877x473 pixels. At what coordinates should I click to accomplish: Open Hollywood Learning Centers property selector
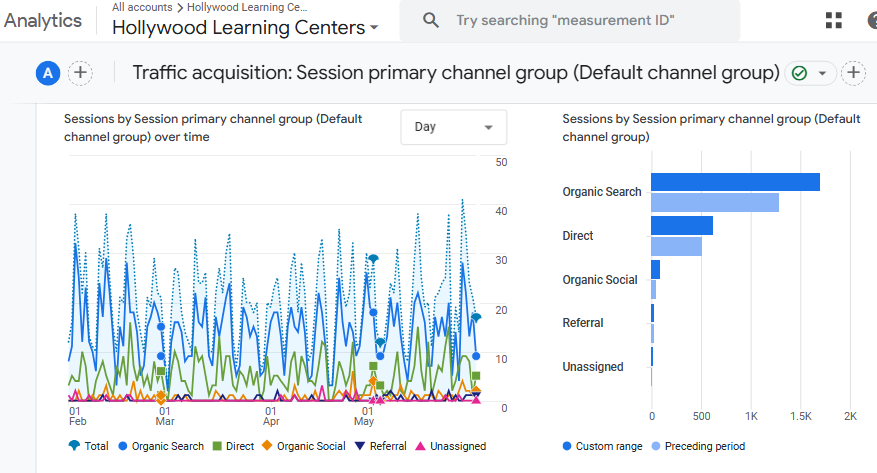pos(245,28)
